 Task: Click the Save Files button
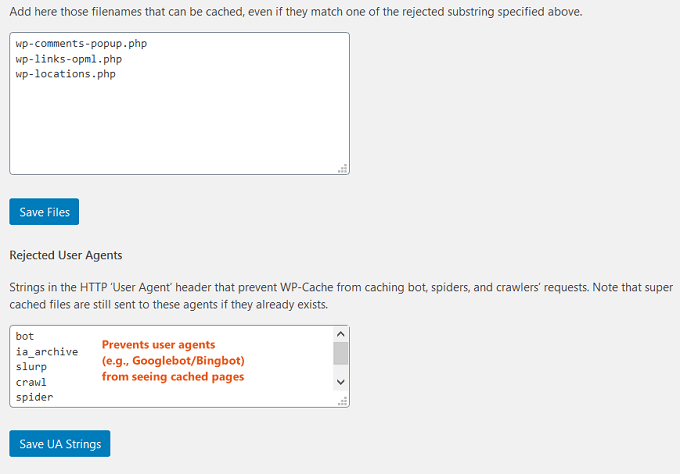[x=44, y=212]
